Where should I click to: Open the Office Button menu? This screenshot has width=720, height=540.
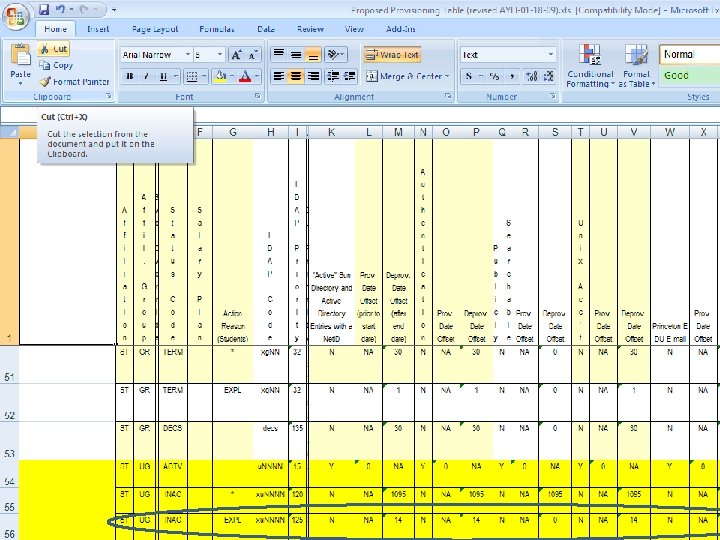pos(16,16)
